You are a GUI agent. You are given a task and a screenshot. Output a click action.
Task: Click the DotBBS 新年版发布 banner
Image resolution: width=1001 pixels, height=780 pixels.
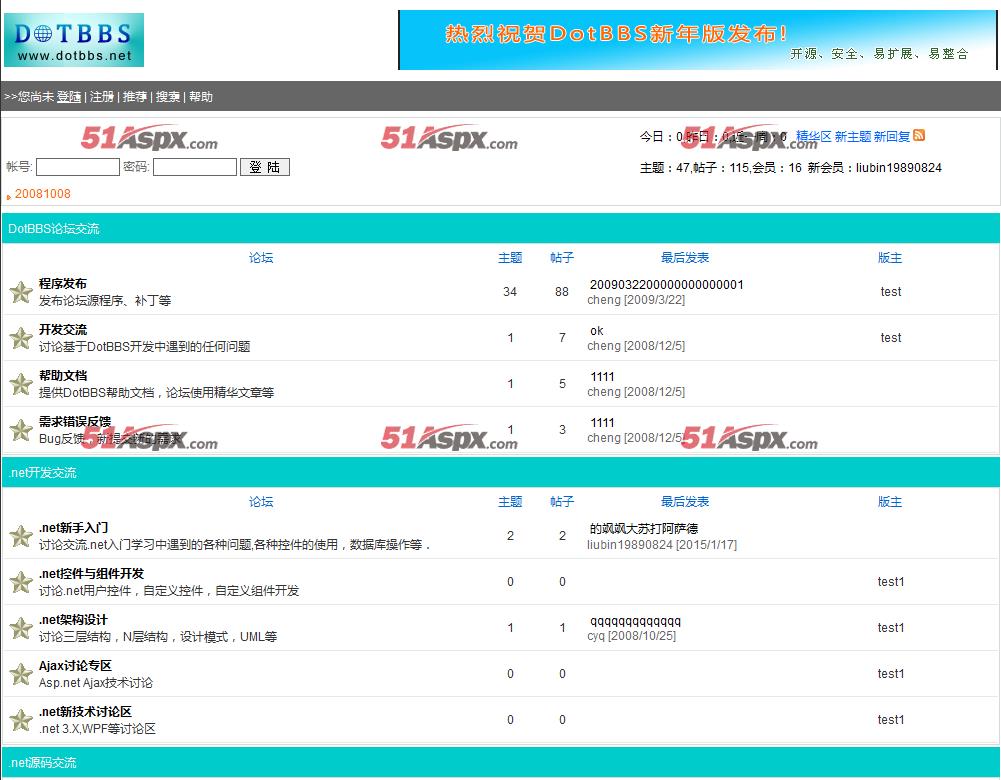tap(697, 40)
